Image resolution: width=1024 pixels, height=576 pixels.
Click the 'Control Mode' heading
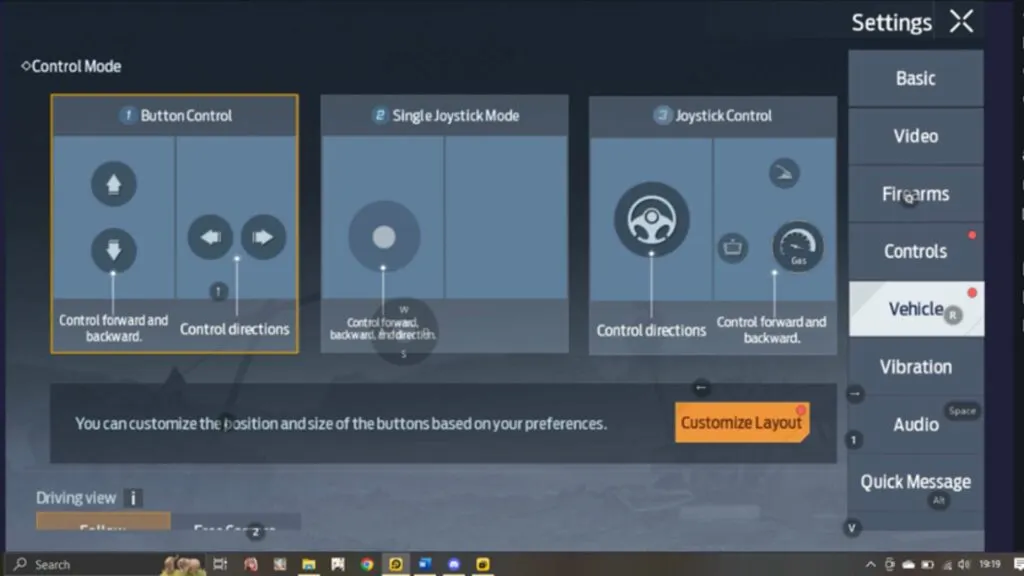click(x=76, y=66)
